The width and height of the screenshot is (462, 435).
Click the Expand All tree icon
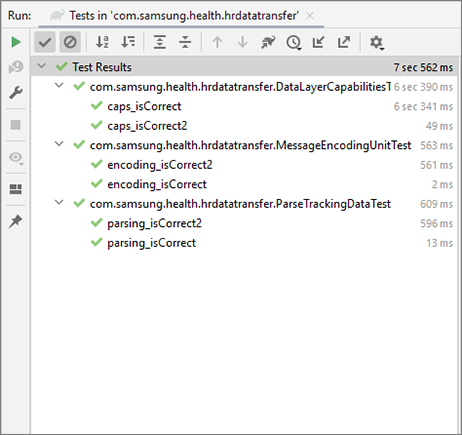160,42
